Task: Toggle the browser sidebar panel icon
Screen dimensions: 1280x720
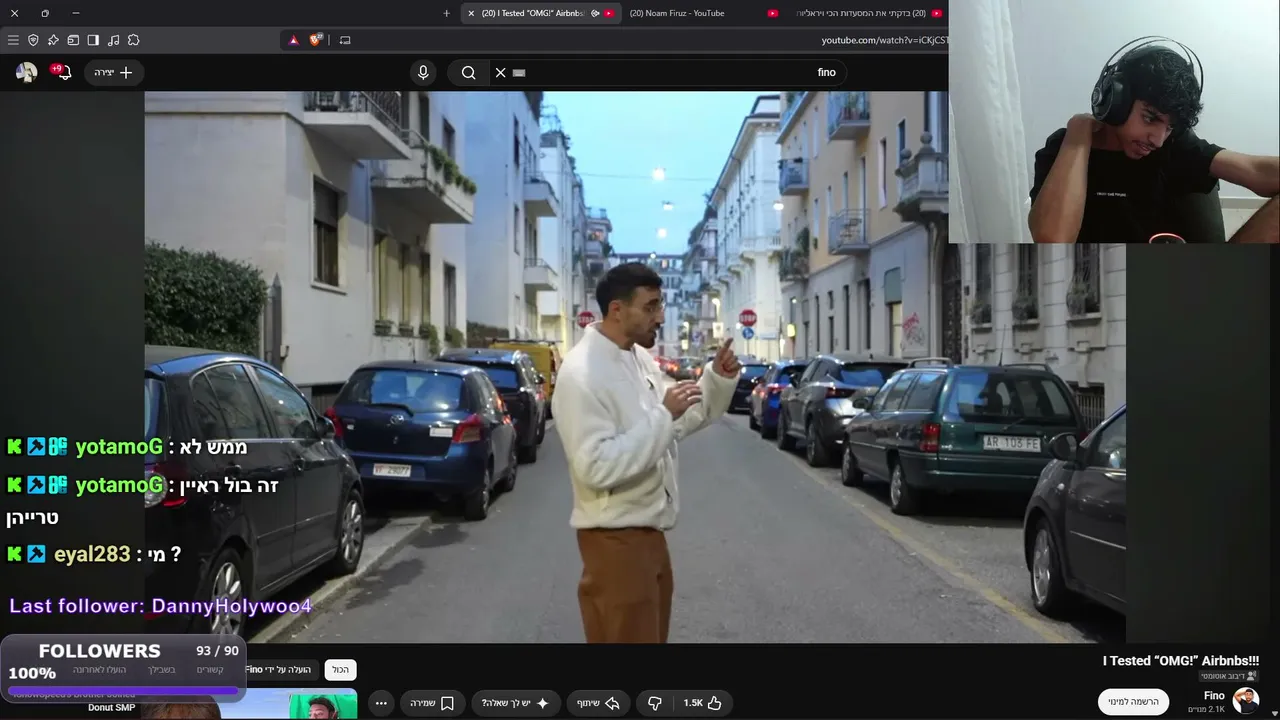Action: (93, 40)
